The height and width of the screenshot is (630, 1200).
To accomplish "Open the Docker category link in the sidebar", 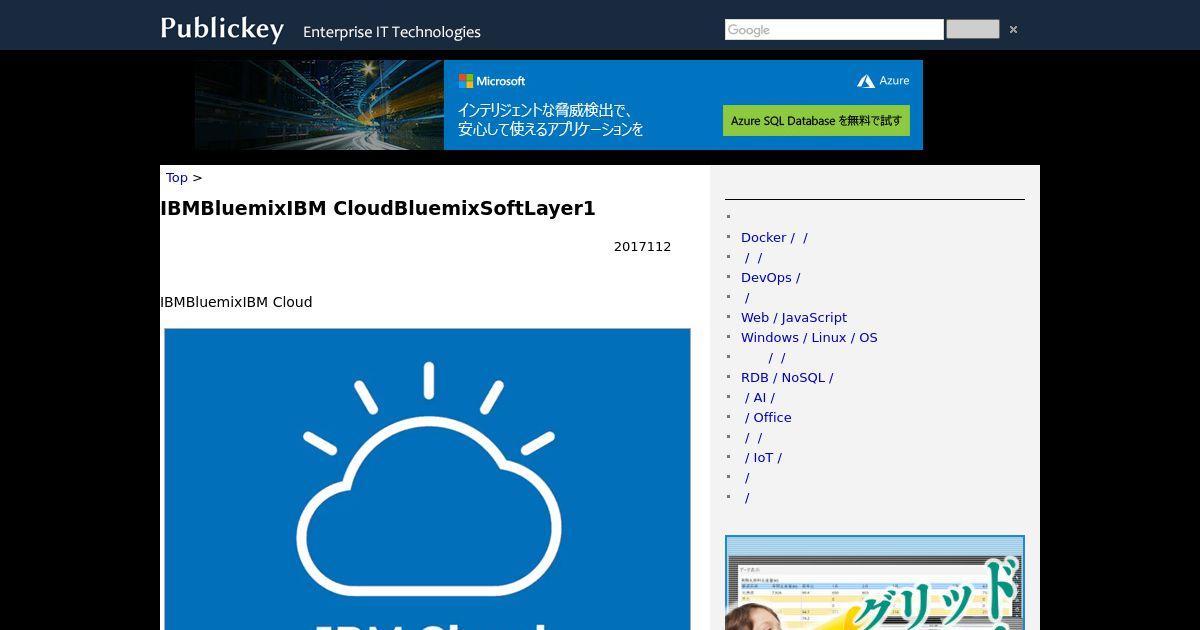I will point(774,237).
